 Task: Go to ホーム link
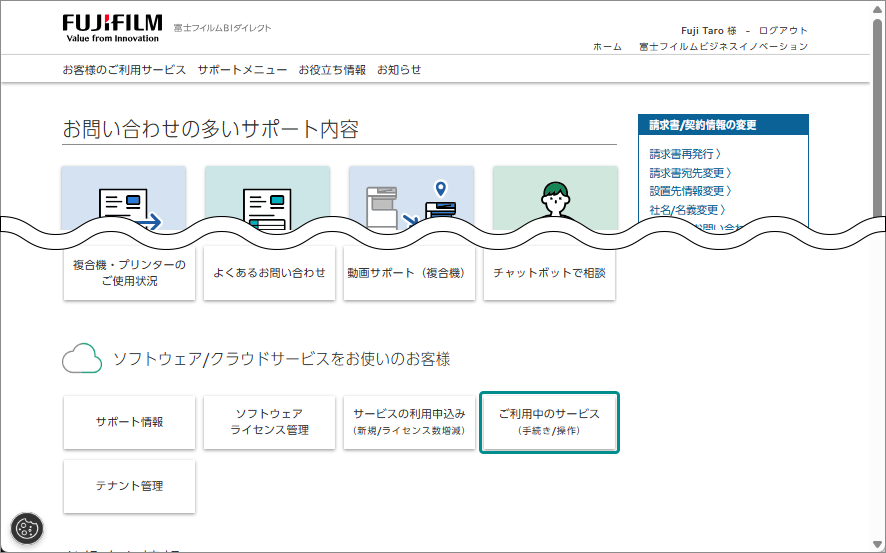point(607,47)
